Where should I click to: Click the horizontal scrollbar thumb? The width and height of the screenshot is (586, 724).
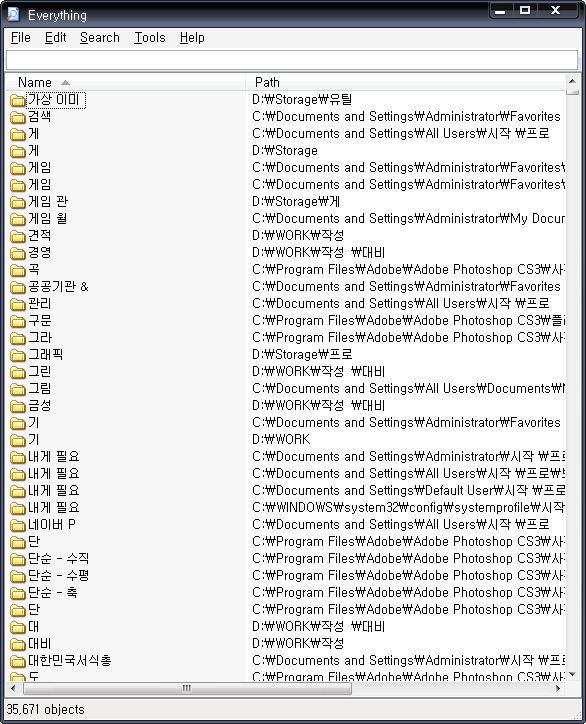coord(187,688)
